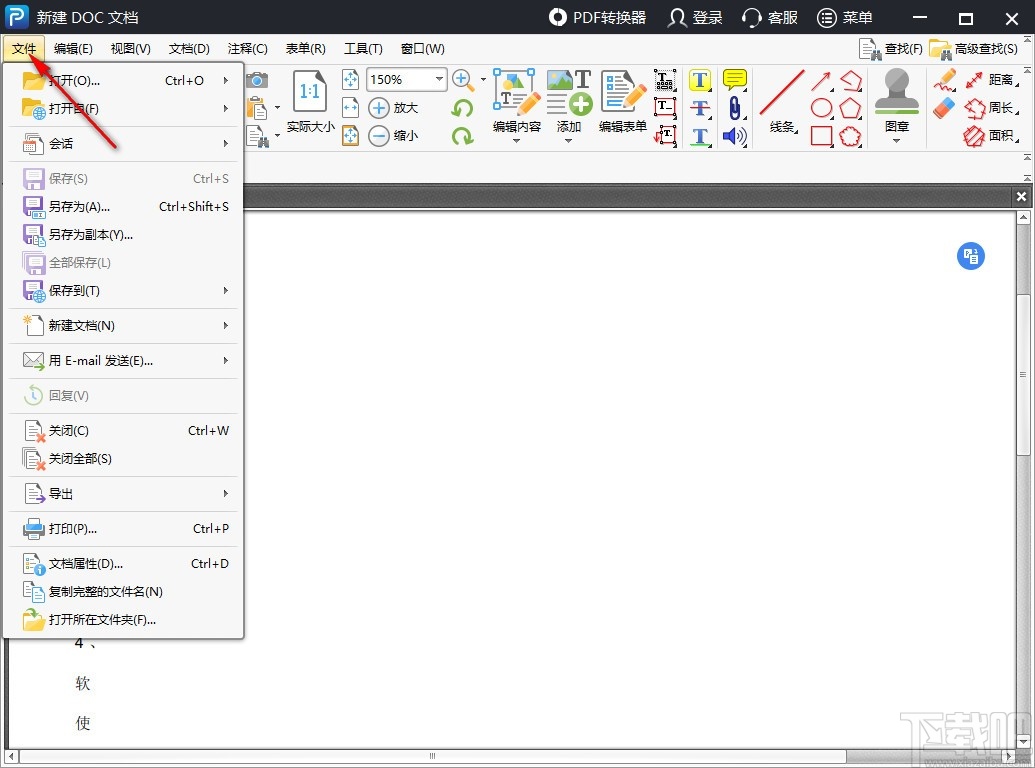The width and height of the screenshot is (1035, 768).
Task: Click the camera snapshot icon
Action: (x=257, y=80)
